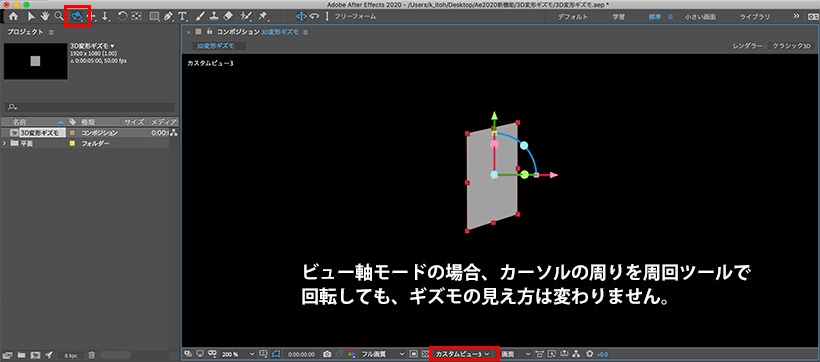The image size is (820, 362).
Task: Click the project composition thumbnail preview
Action: click(36, 61)
